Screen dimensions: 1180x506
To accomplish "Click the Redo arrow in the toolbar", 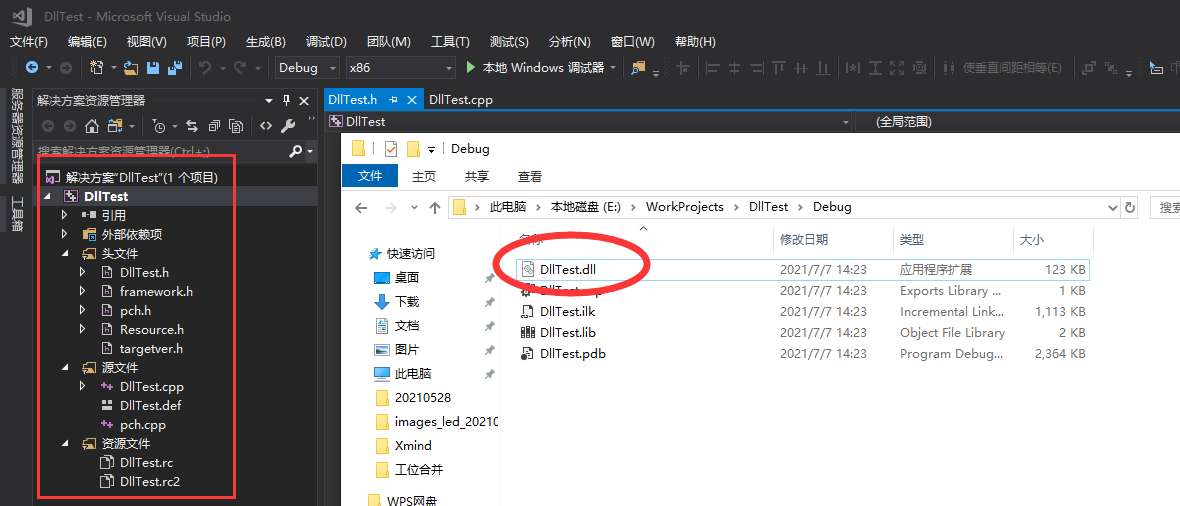I will coord(240,68).
